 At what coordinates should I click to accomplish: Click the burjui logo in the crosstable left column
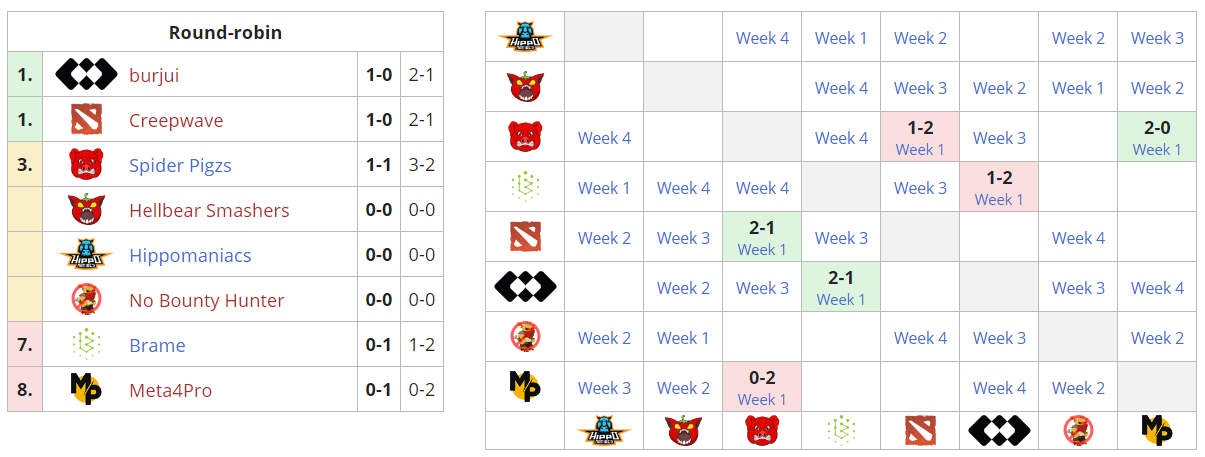[x=525, y=288]
